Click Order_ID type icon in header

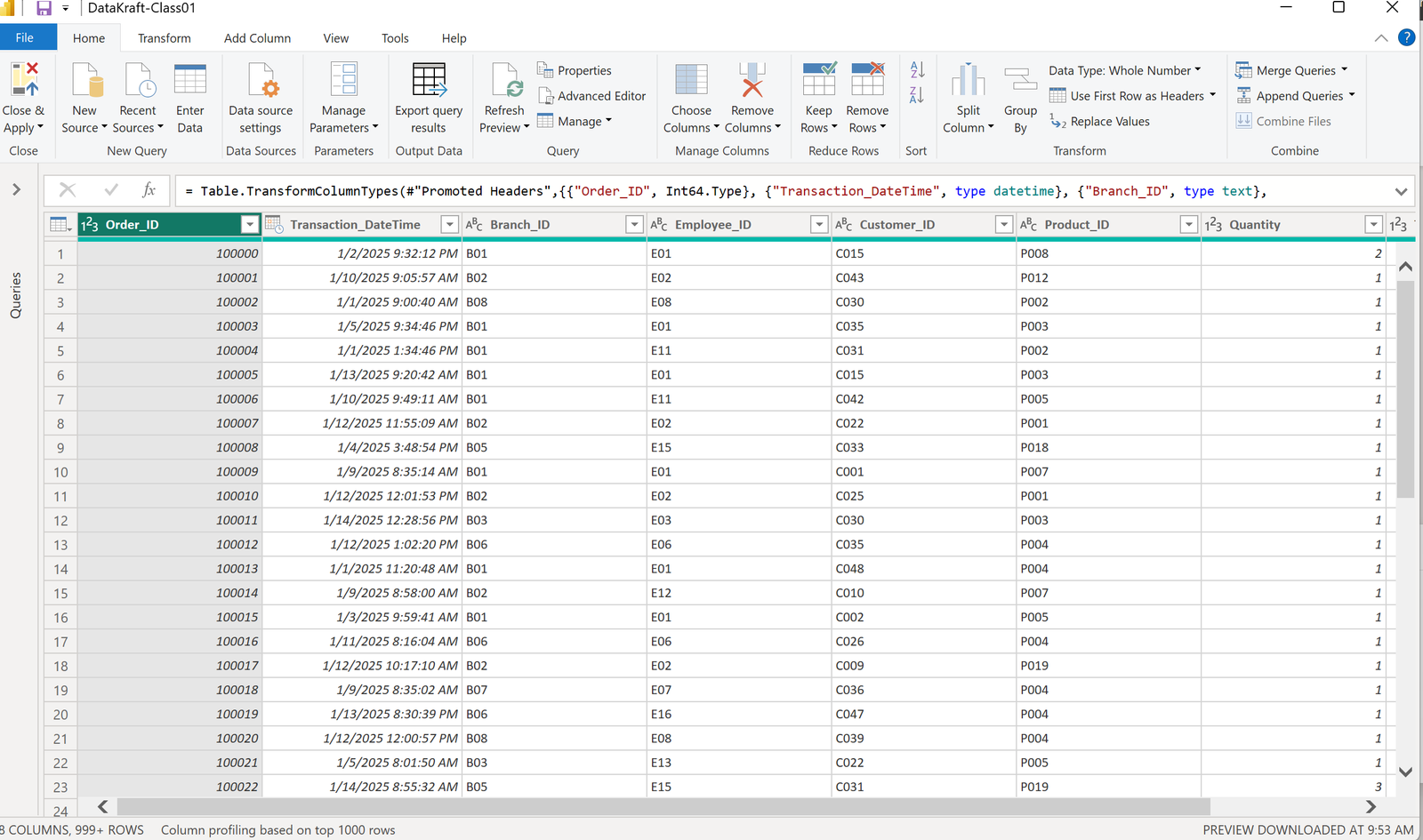[90, 225]
